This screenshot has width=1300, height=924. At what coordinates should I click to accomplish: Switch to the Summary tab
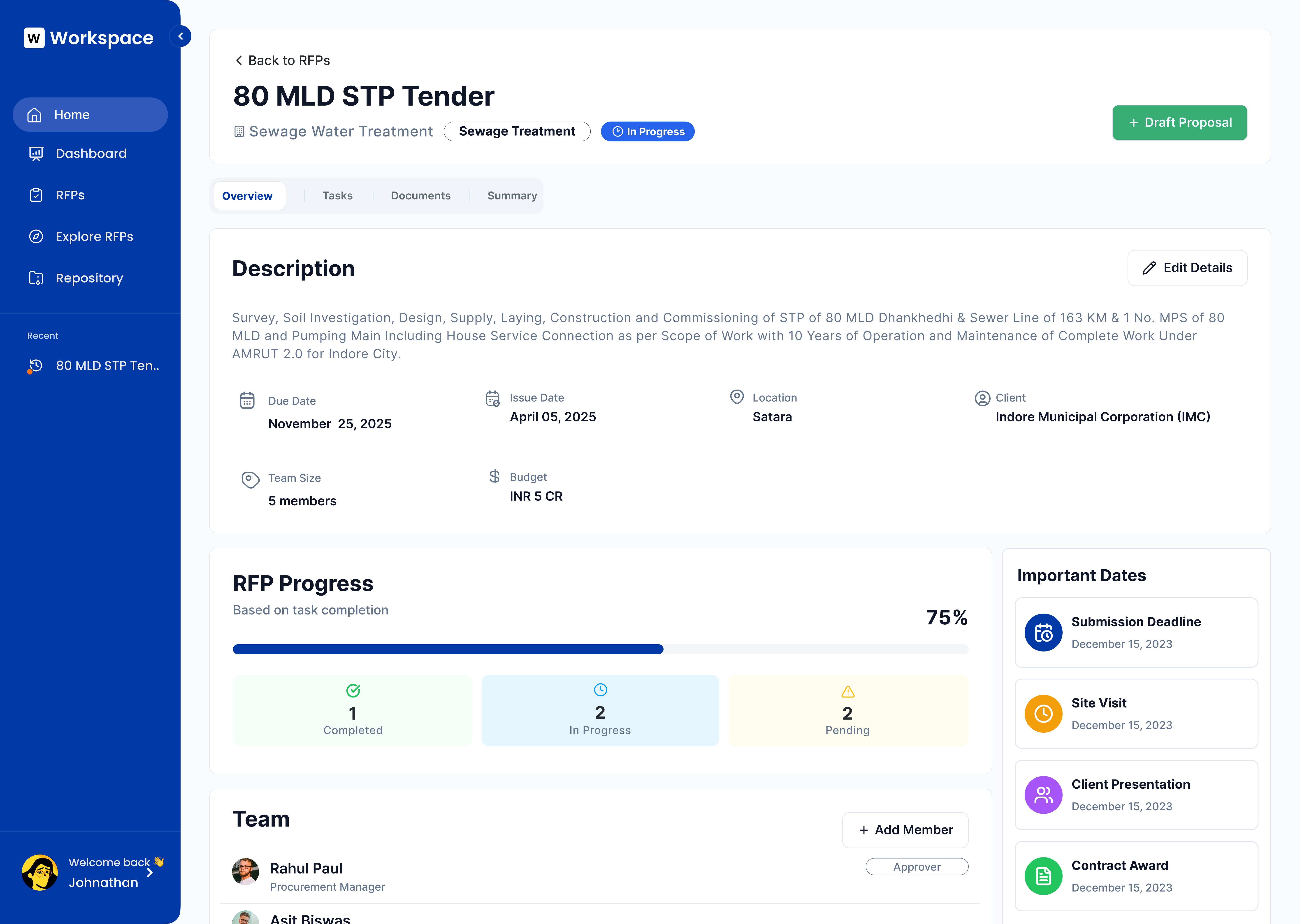[x=512, y=196]
